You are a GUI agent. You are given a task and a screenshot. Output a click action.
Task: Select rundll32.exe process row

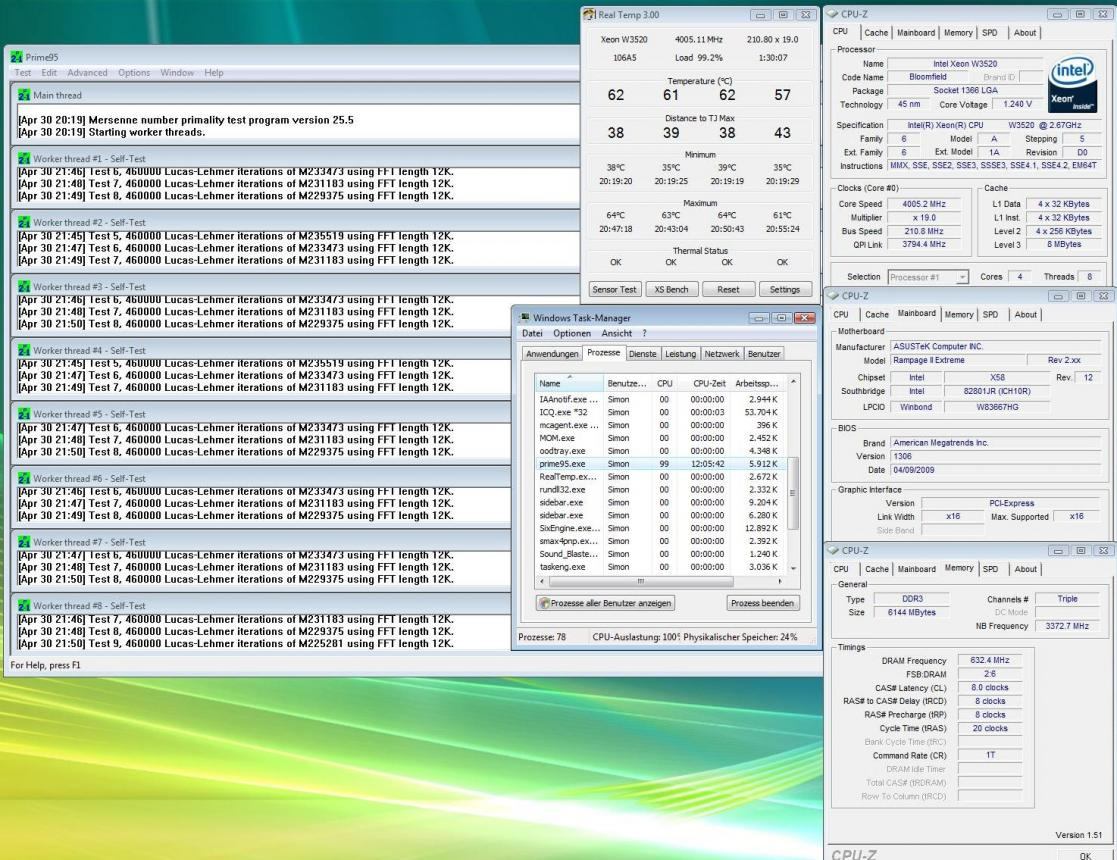click(660, 489)
